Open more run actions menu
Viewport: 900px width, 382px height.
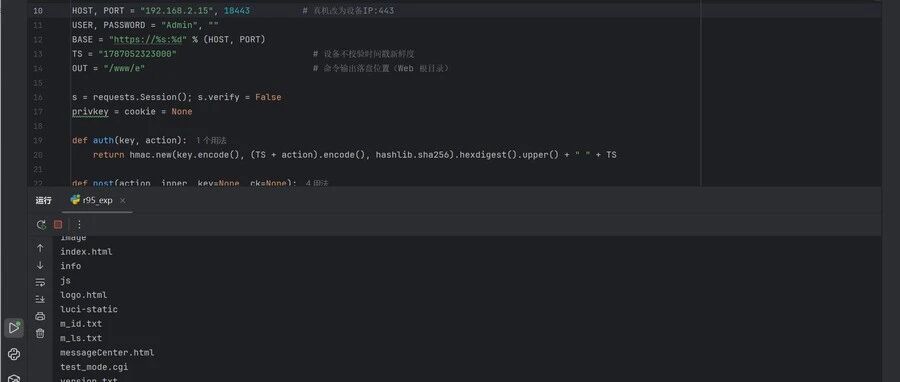79,225
